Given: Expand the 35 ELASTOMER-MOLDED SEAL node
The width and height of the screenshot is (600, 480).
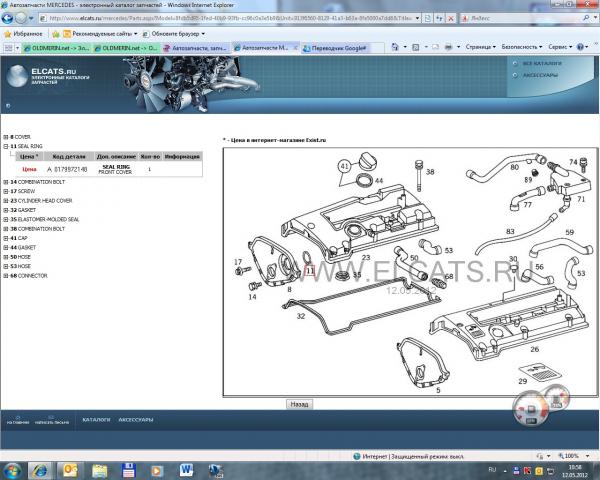Looking at the screenshot, I should [6, 219].
